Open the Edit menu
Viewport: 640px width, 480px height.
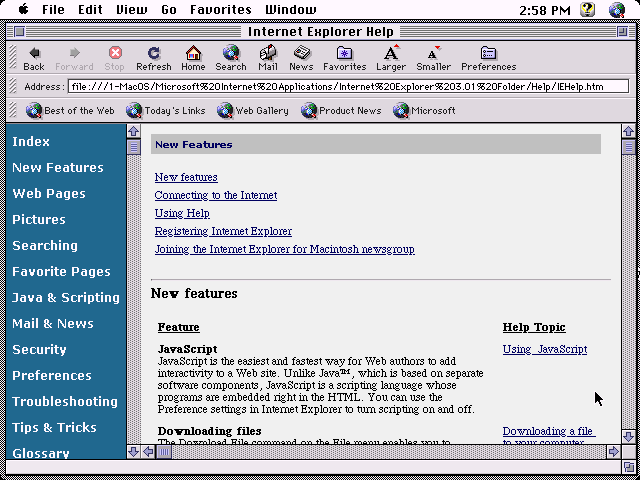[x=90, y=9]
